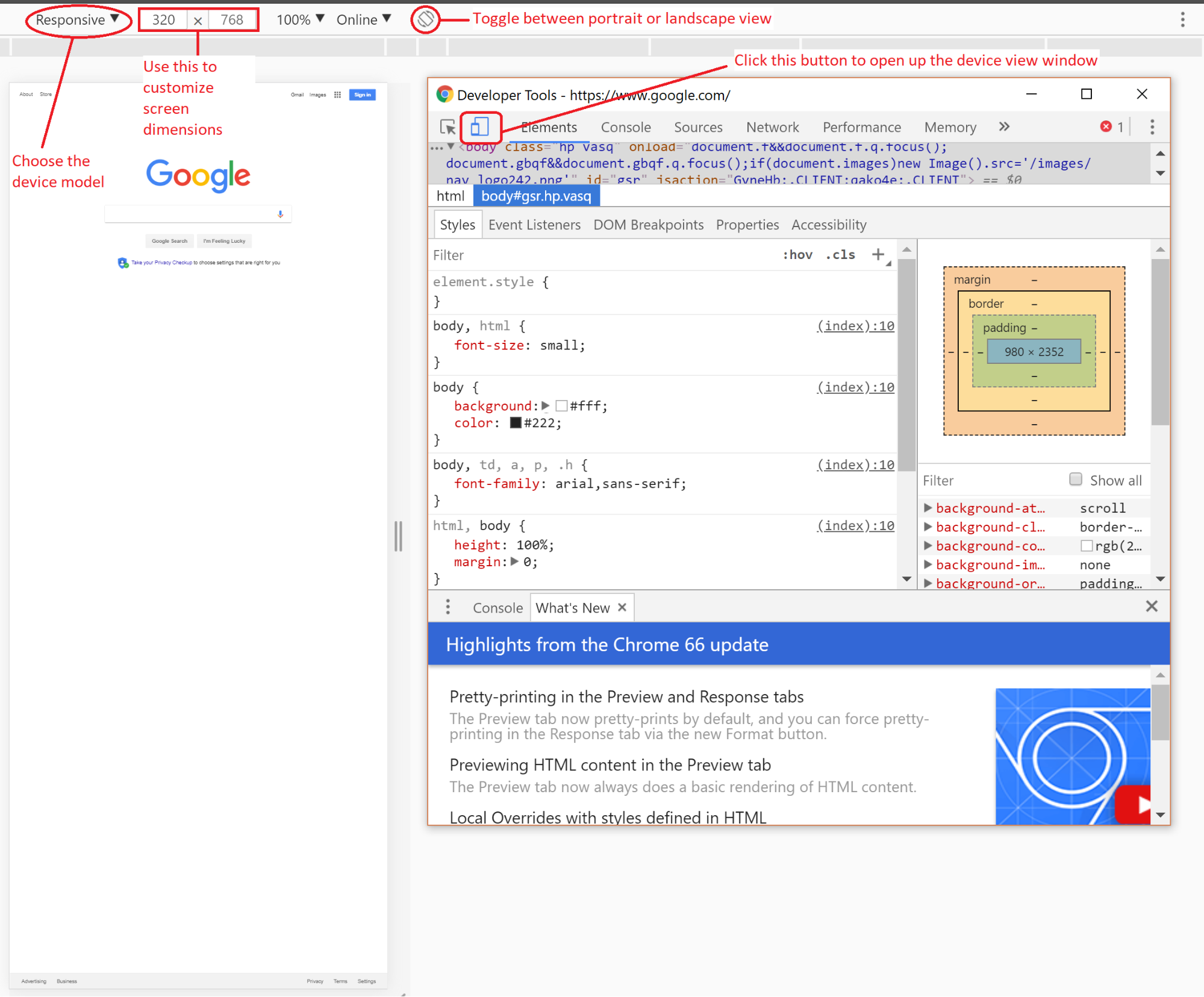The width and height of the screenshot is (1204, 997).
Task: Close the bottom drawer panel
Action: point(1152,606)
